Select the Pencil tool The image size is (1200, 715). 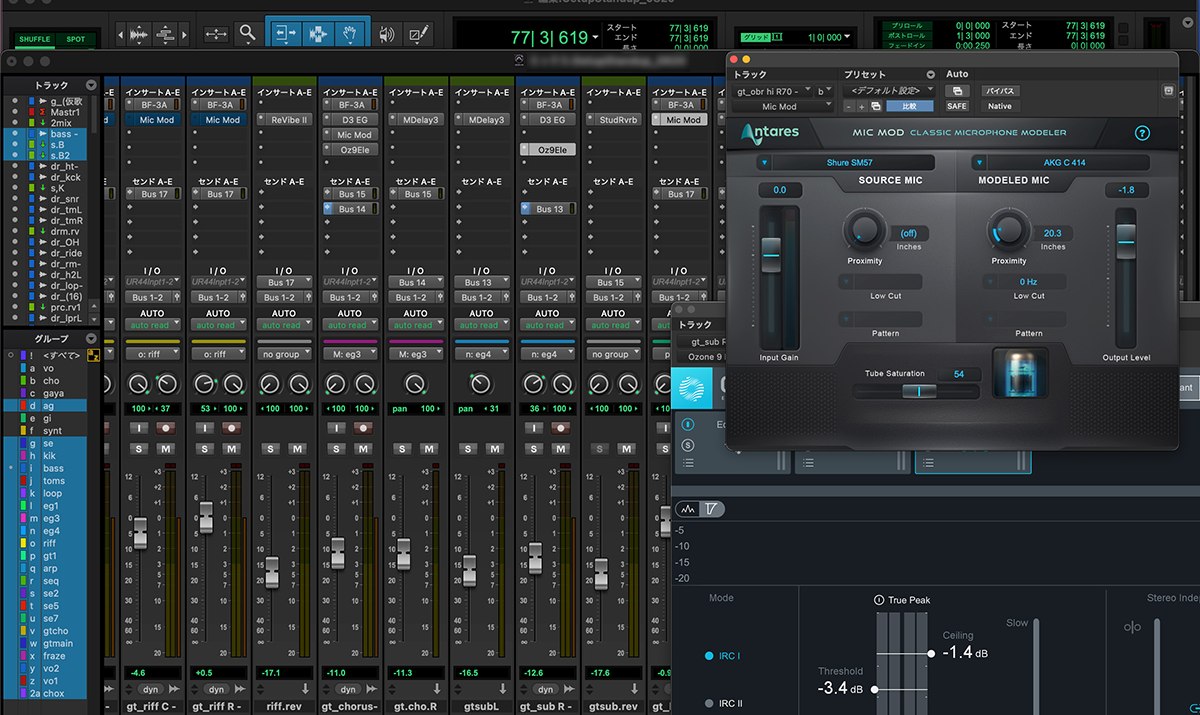[x=416, y=34]
